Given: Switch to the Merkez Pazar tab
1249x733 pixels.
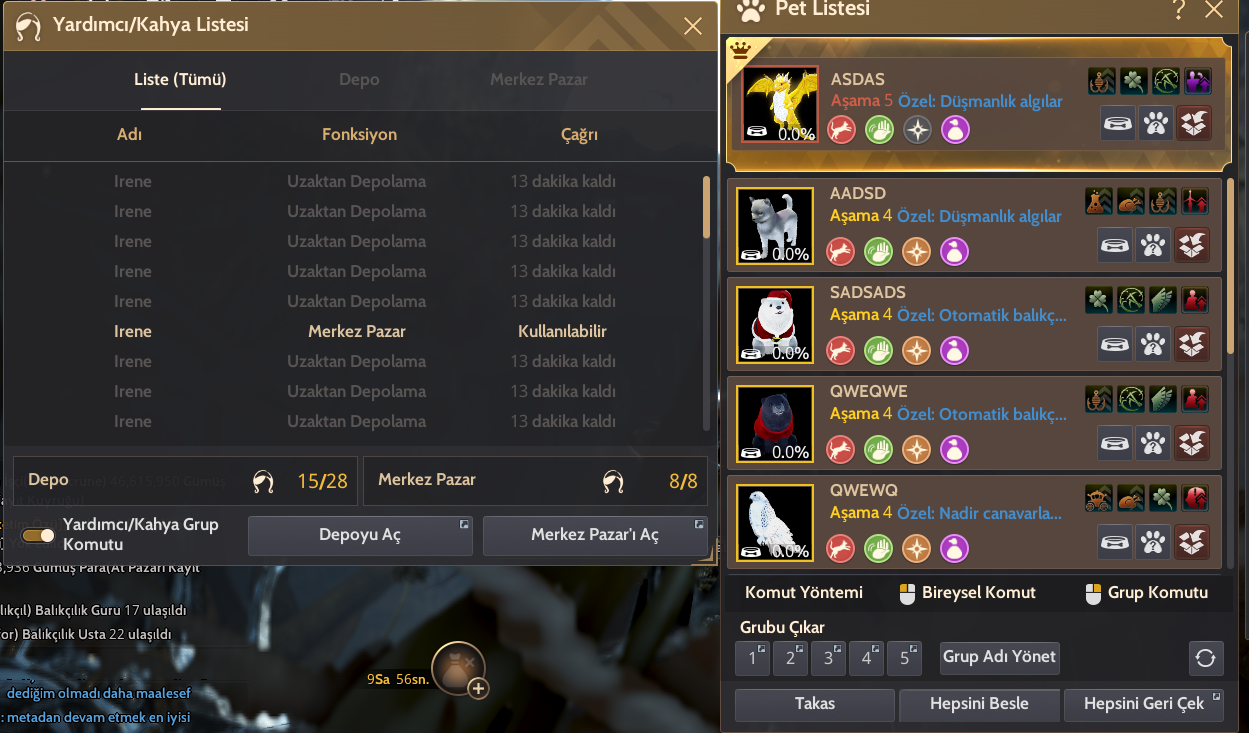Looking at the screenshot, I should tap(539, 79).
